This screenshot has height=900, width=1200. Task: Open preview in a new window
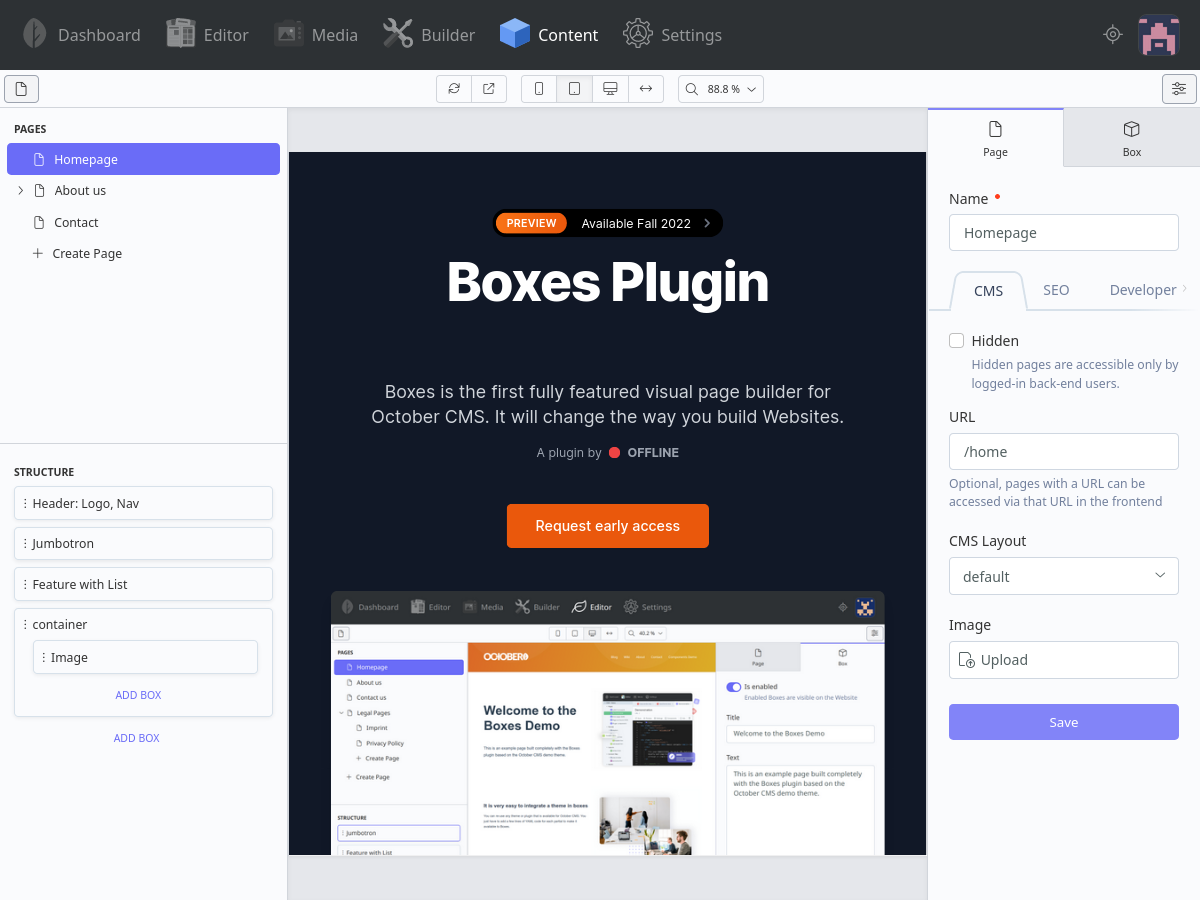click(489, 89)
